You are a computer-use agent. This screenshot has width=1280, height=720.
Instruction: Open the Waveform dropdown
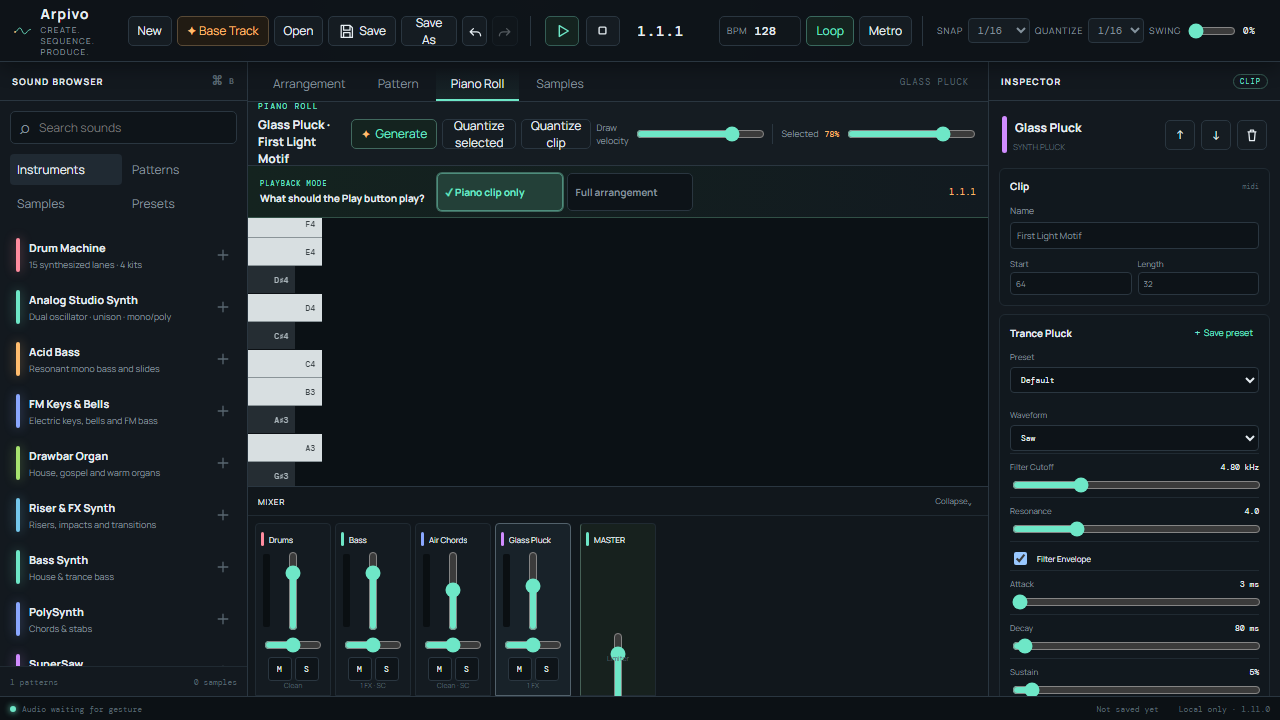(1134, 438)
